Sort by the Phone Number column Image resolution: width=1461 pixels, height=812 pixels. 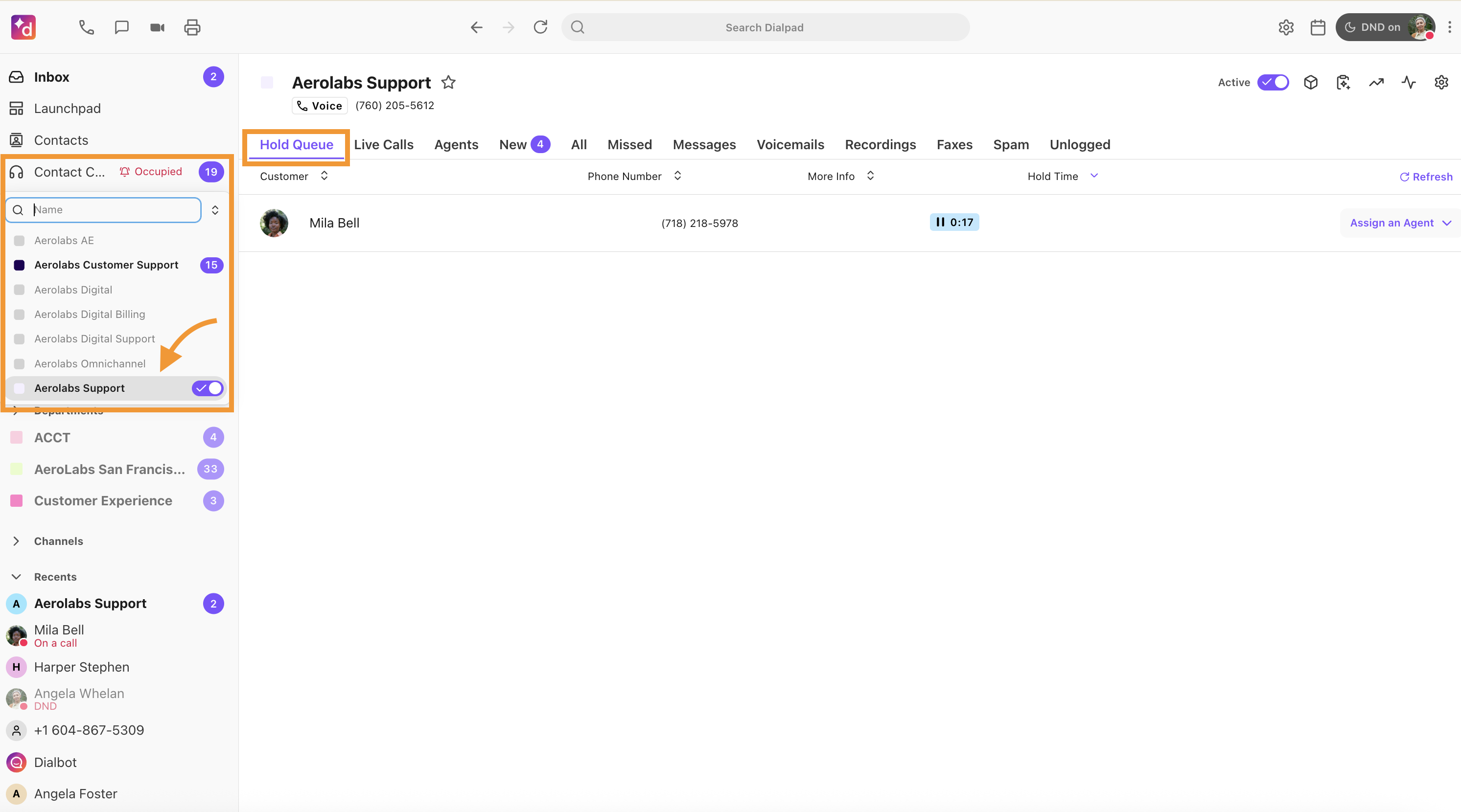[x=634, y=176]
